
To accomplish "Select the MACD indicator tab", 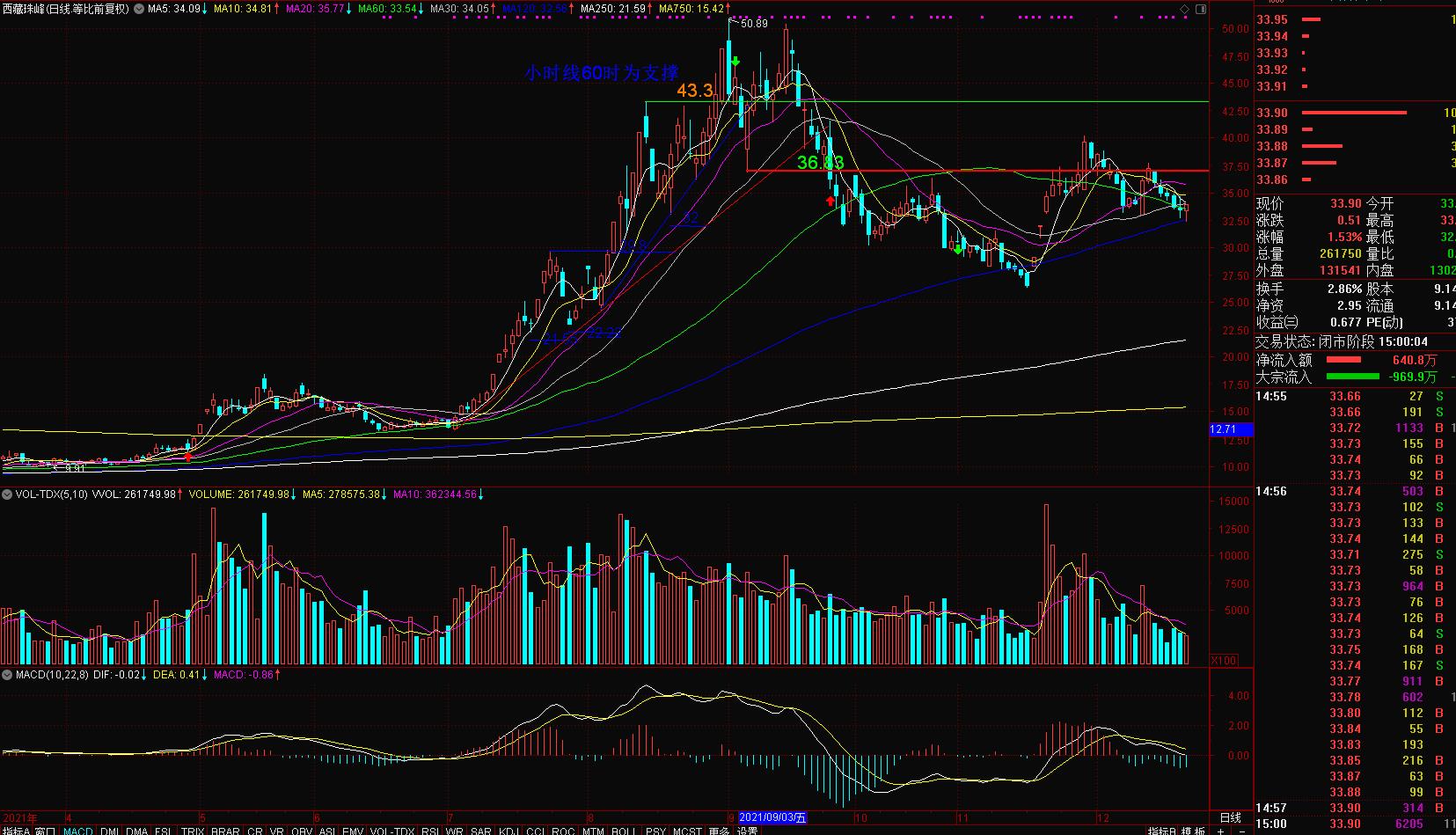I will [78, 830].
